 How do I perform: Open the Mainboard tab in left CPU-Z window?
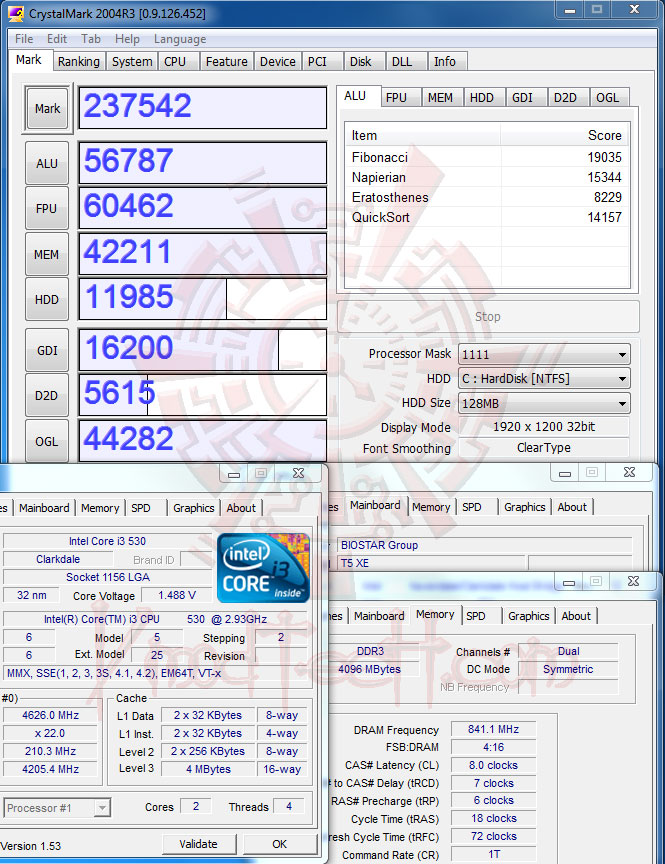coord(44,507)
